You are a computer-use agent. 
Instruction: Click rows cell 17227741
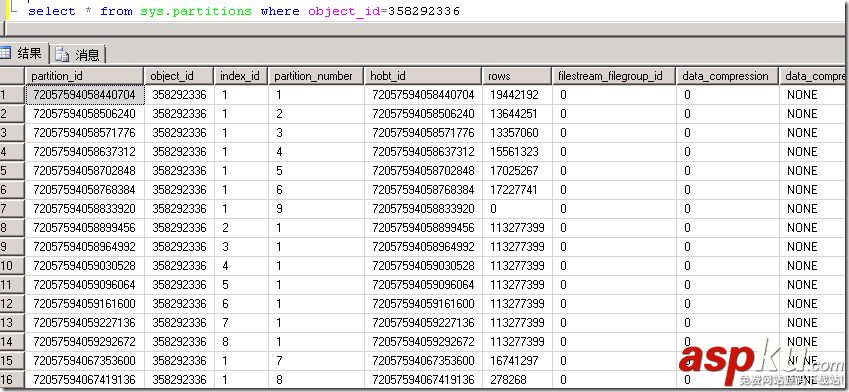[517, 190]
